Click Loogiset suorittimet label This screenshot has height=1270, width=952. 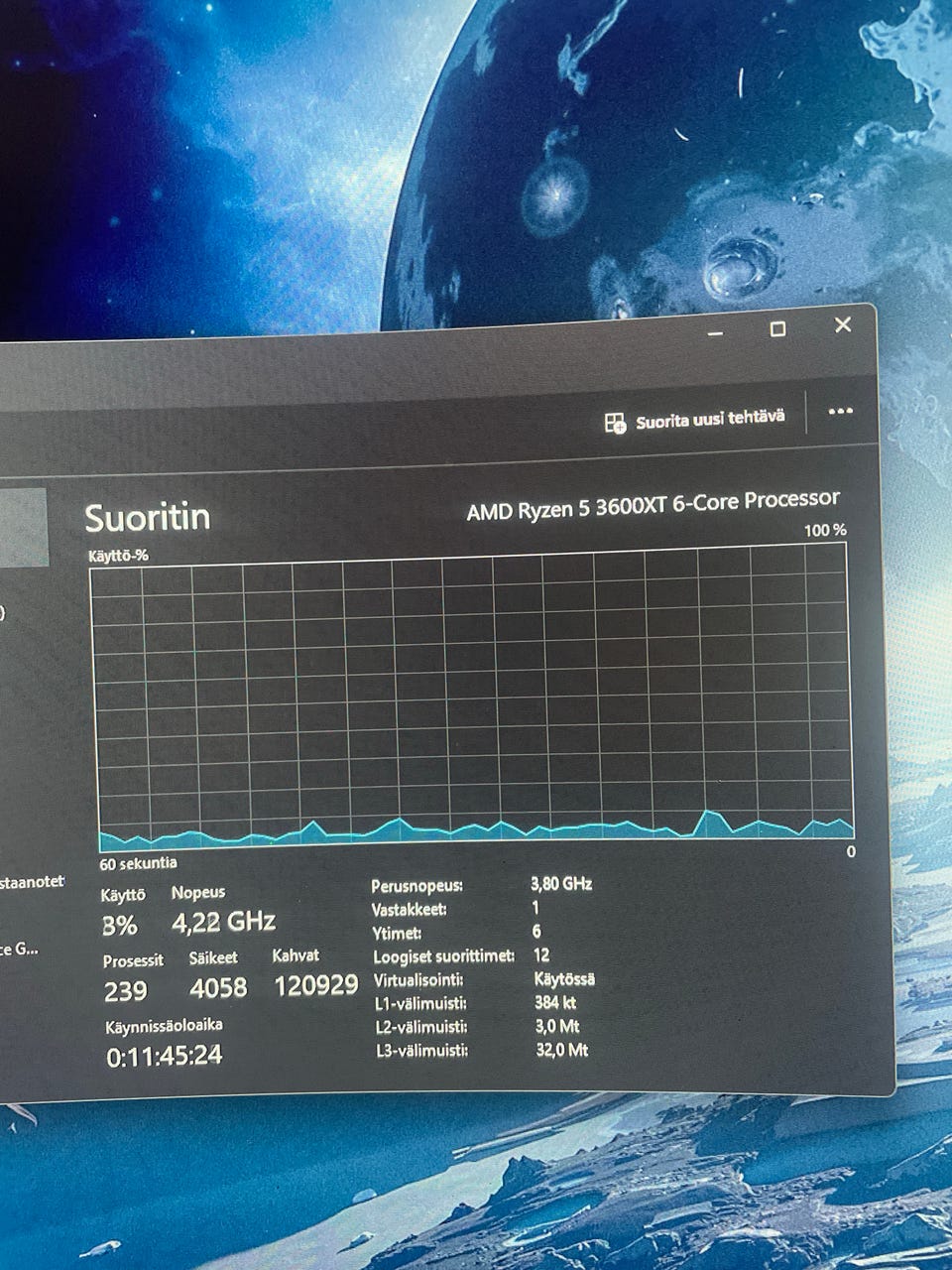coord(443,956)
